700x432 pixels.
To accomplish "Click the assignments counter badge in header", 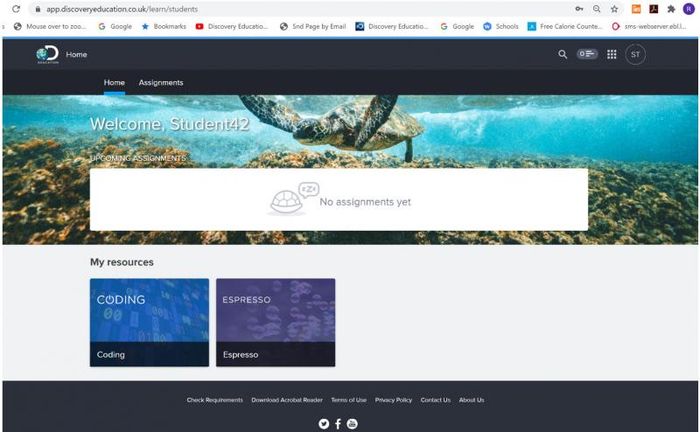I will pos(587,54).
